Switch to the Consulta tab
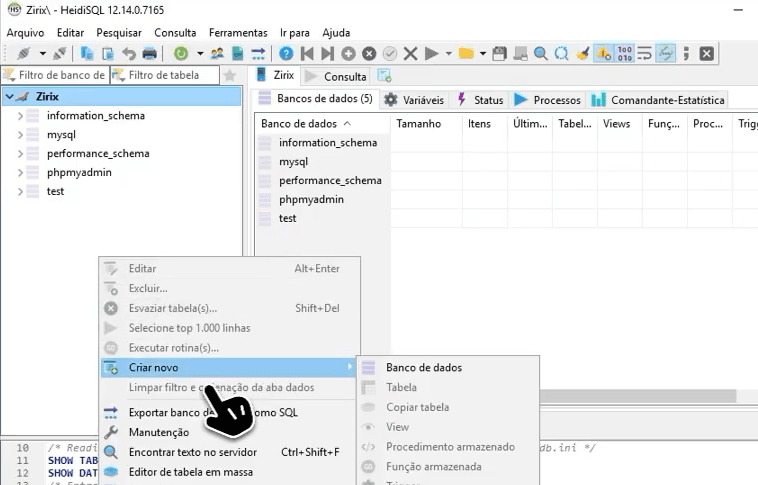The height and width of the screenshot is (485, 758). click(x=336, y=76)
